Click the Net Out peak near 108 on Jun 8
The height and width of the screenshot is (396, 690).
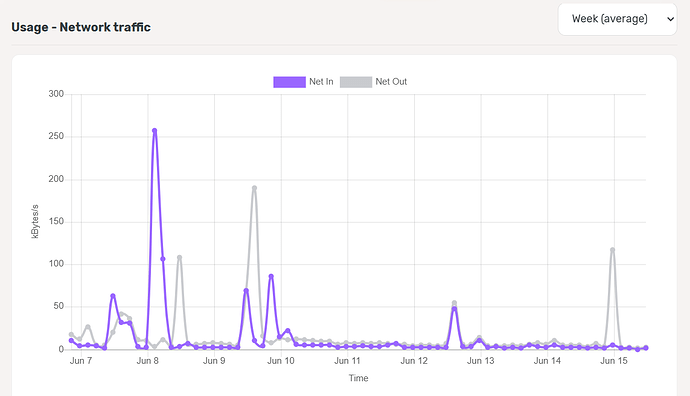pyautogui.click(x=180, y=257)
